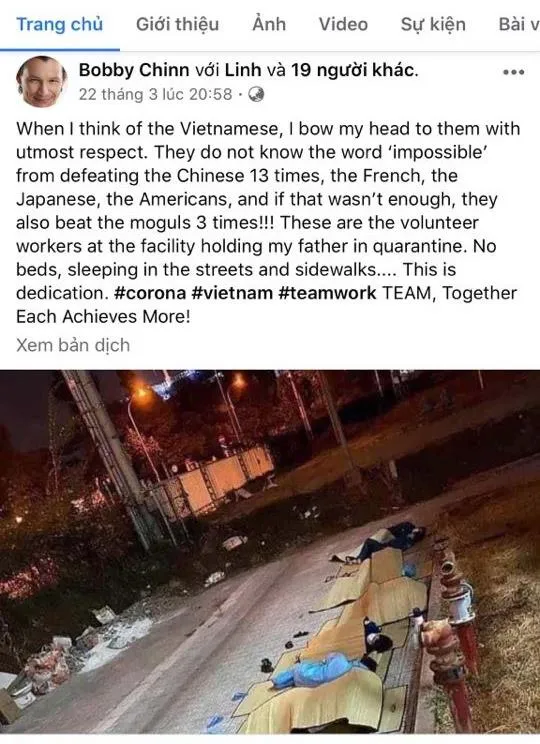
Task: Click the 22 tháng 3 timestamp
Action: pos(155,94)
